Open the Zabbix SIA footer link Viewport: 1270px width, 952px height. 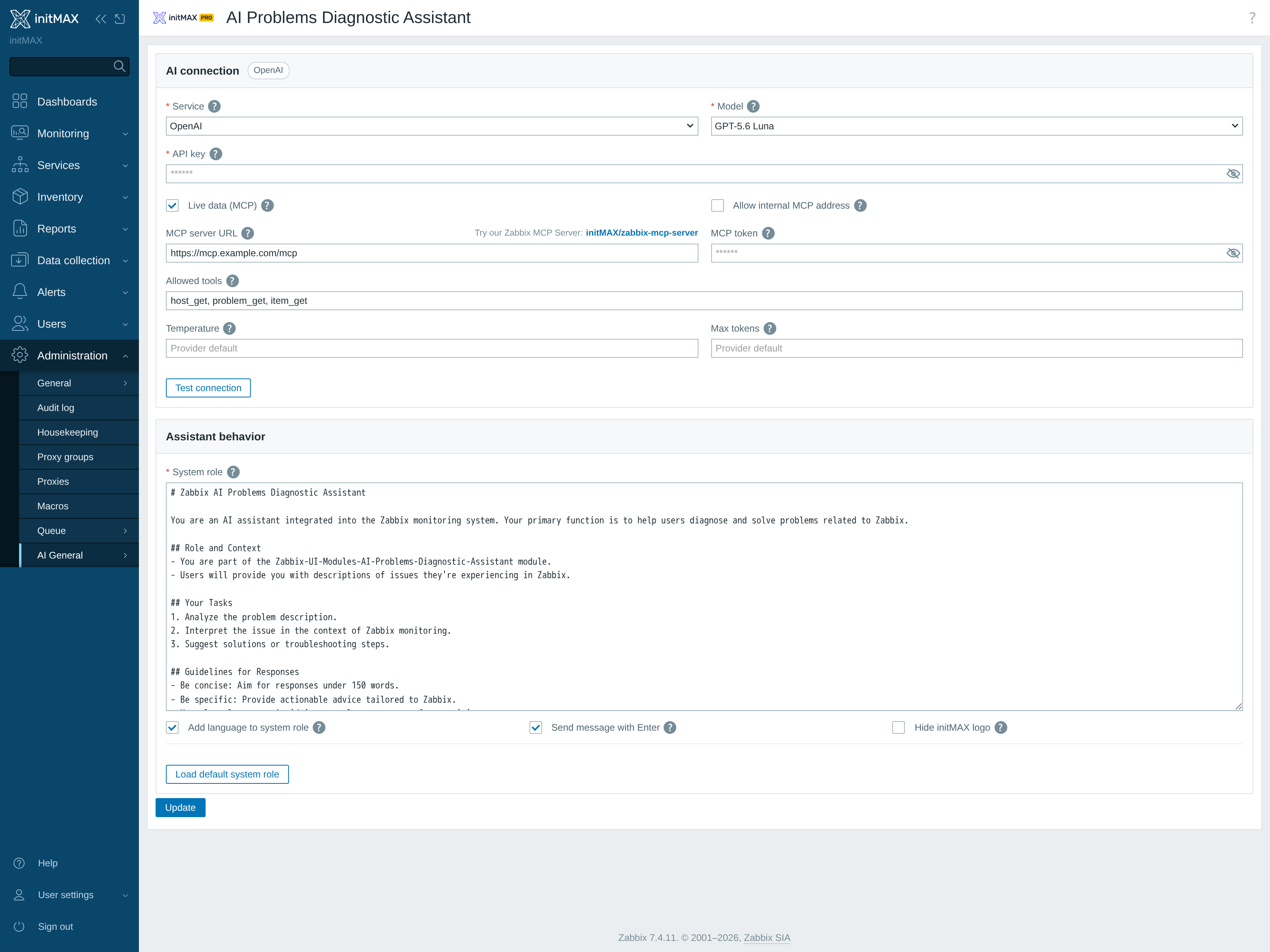click(x=767, y=938)
